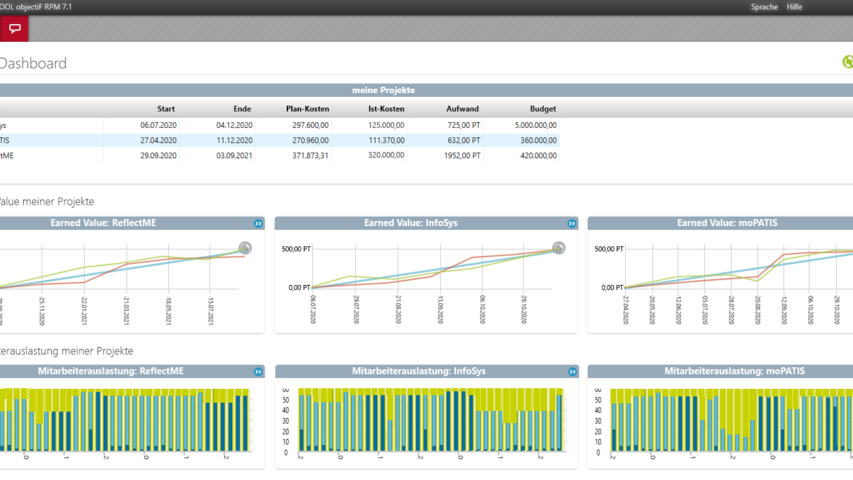Click the Plan-Kosten column header
853x480 pixels.
tap(307, 109)
